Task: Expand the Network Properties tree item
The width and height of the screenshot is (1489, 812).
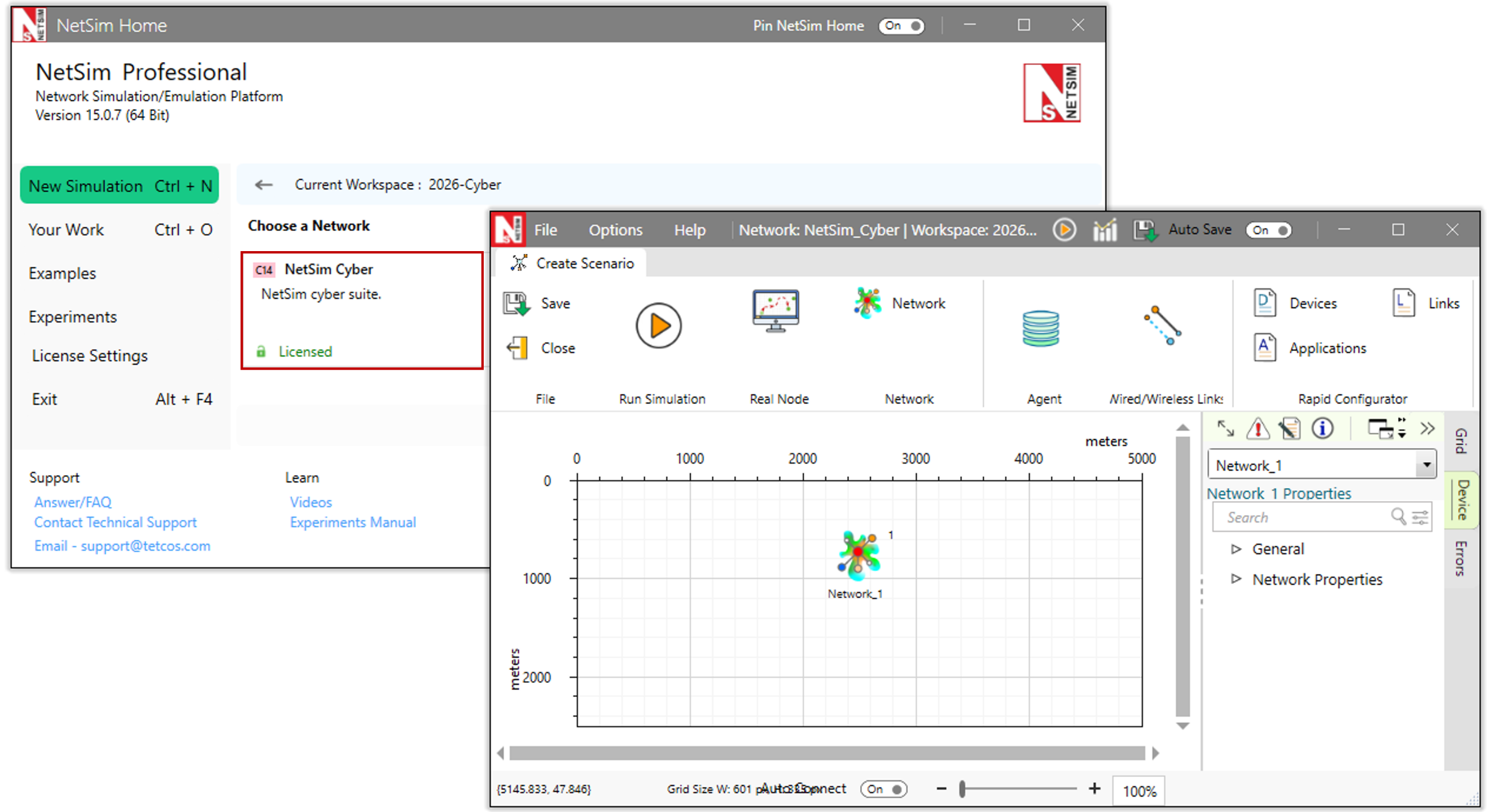Action: (x=1236, y=578)
